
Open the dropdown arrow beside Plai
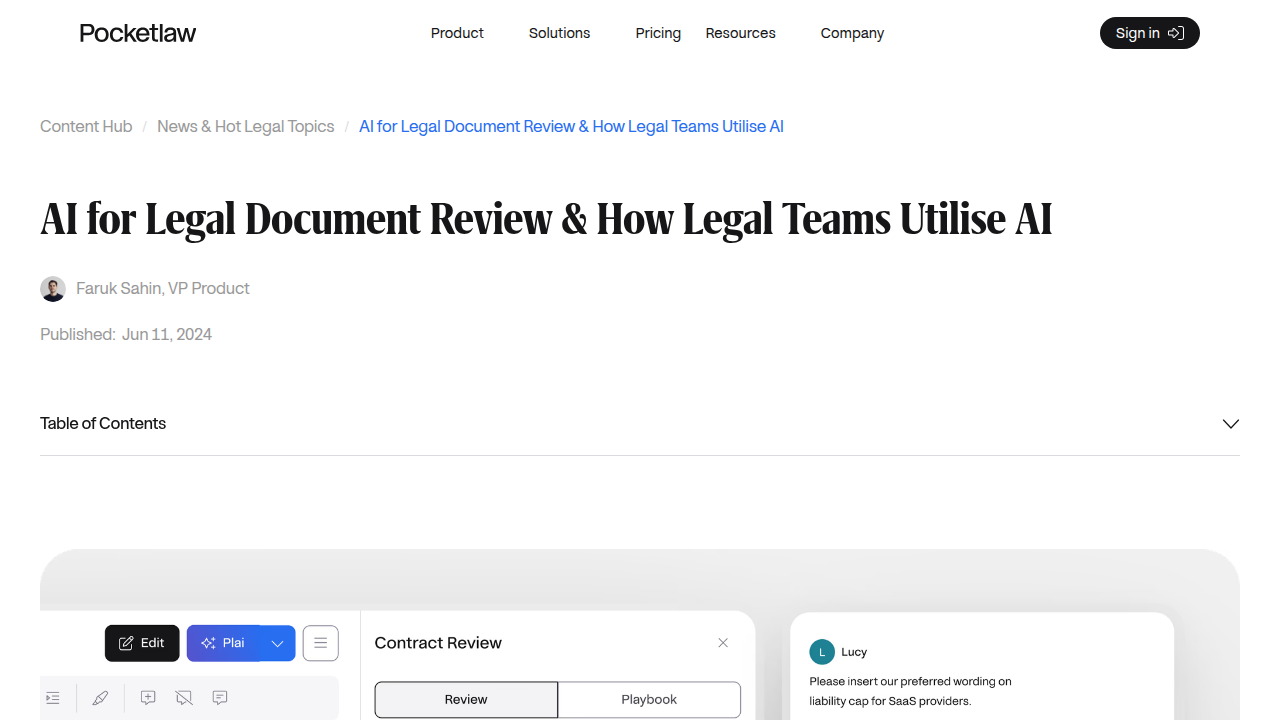(x=278, y=643)
